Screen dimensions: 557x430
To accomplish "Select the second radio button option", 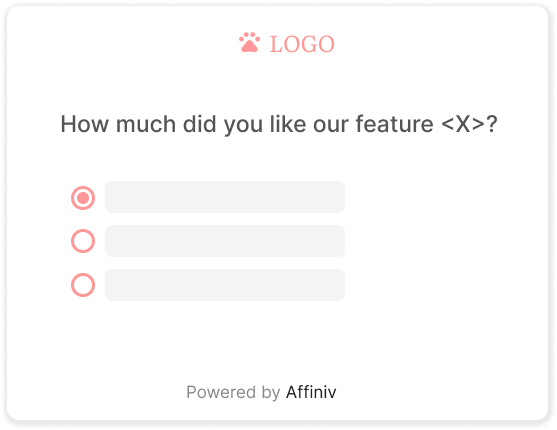I will (83, 241).
